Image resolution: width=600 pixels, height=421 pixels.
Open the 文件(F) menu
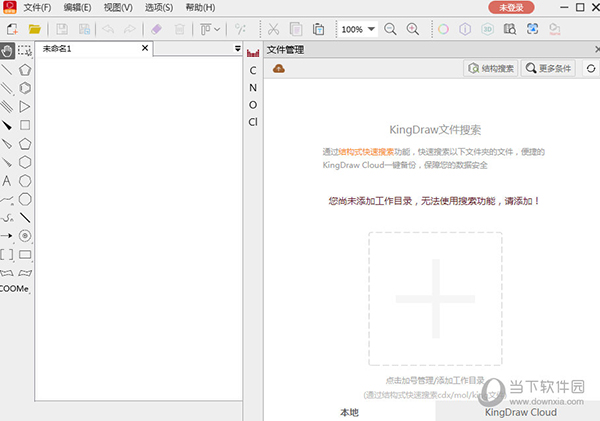pos(37,8)
